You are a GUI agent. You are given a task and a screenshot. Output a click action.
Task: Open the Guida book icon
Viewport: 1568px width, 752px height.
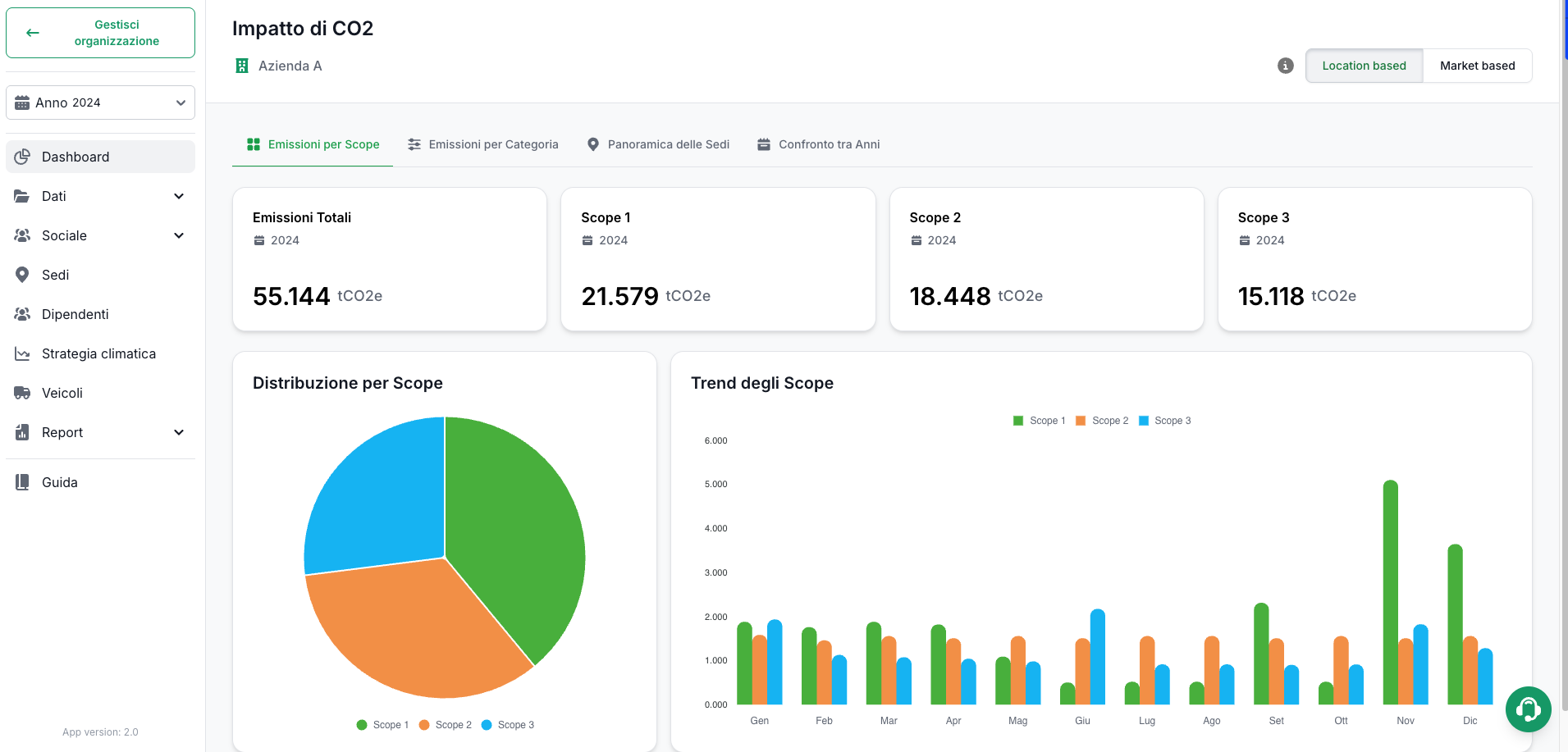tap(22, 482)
